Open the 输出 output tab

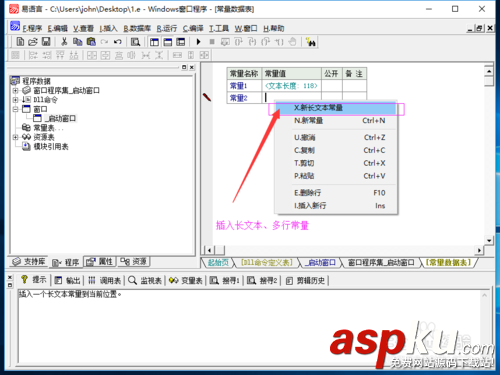point(69,281)
